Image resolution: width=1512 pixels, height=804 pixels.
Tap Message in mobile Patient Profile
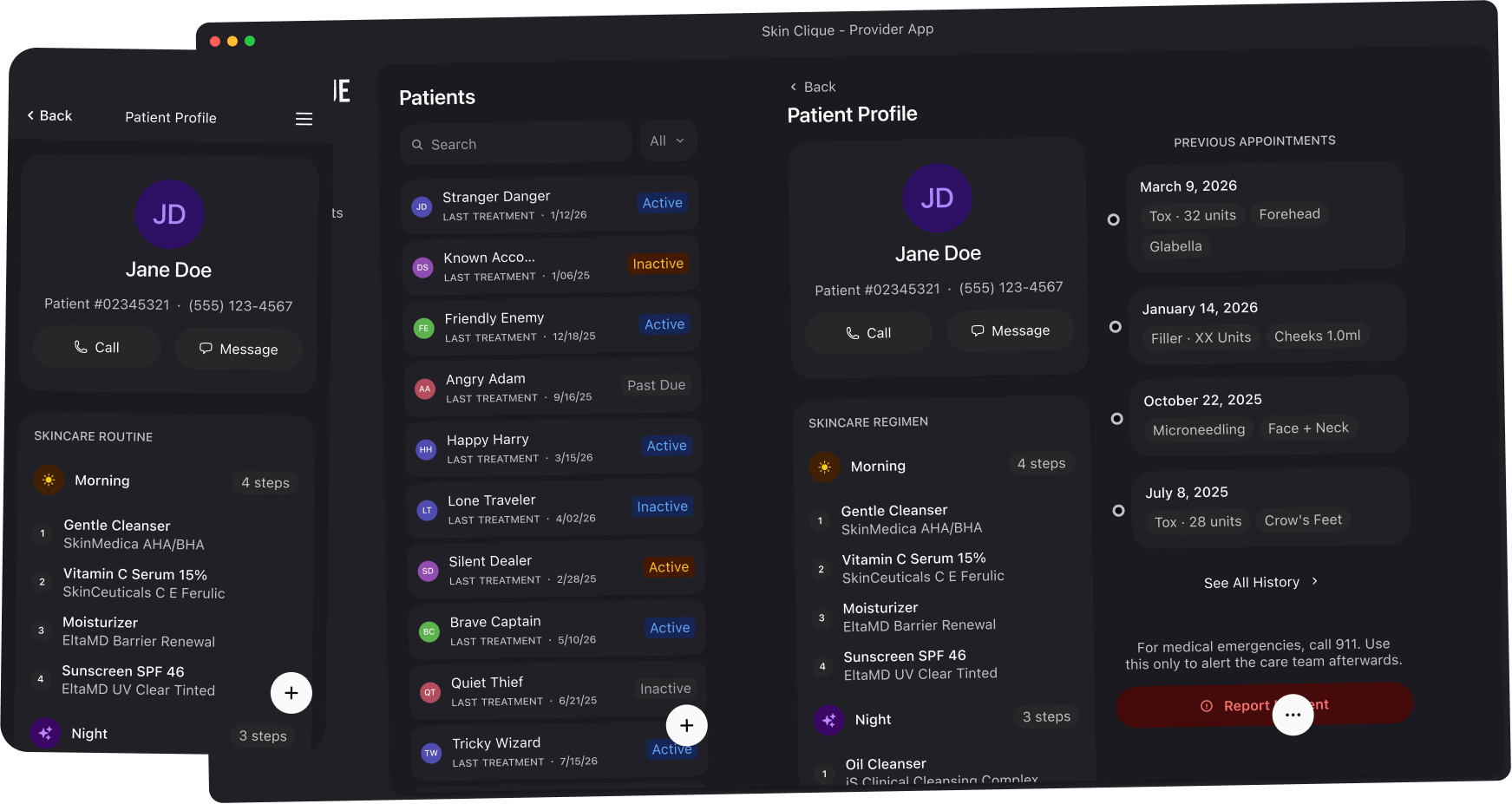(239, 349)
